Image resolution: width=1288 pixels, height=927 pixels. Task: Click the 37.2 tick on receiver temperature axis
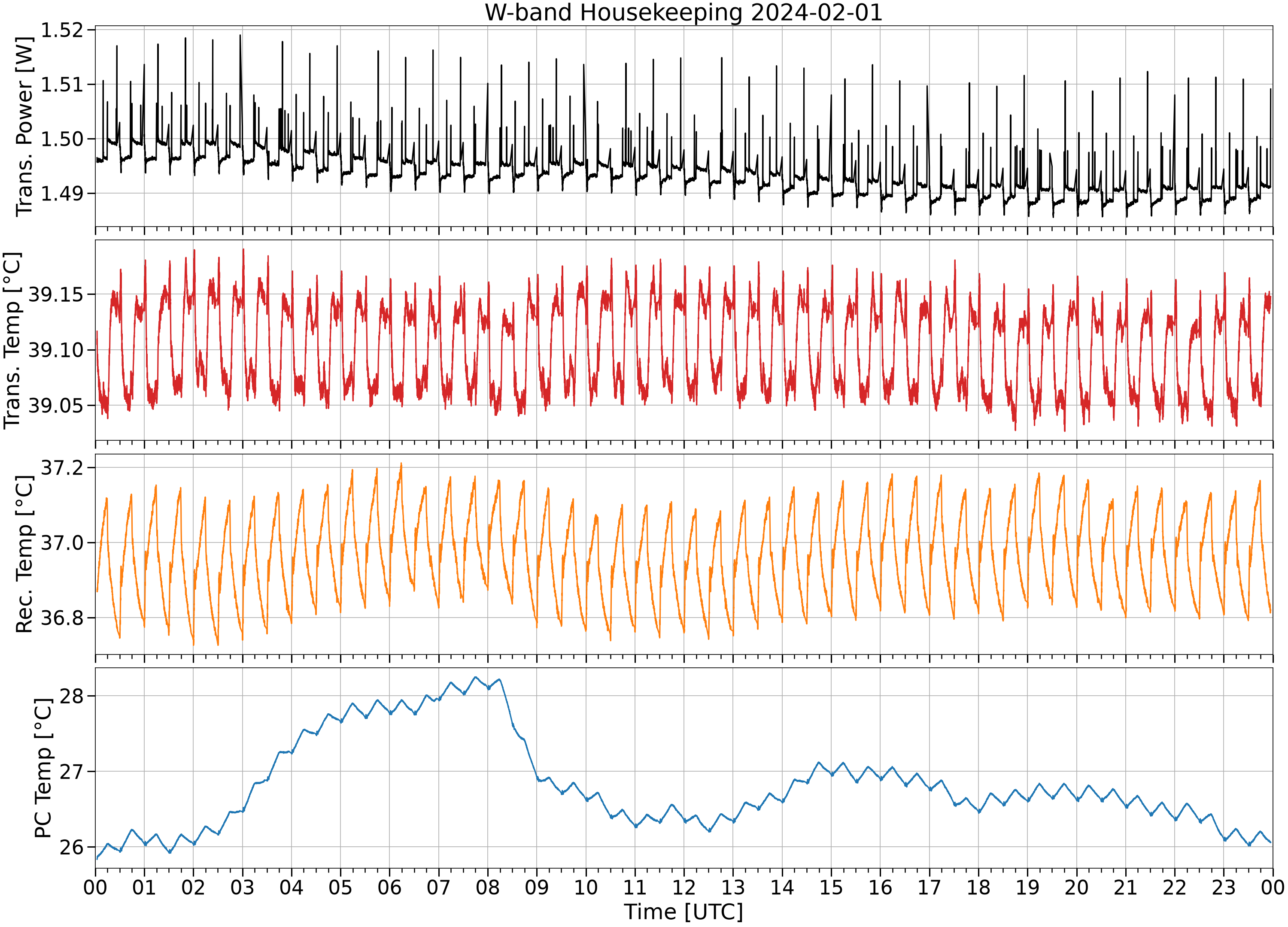tap(62, 468)
